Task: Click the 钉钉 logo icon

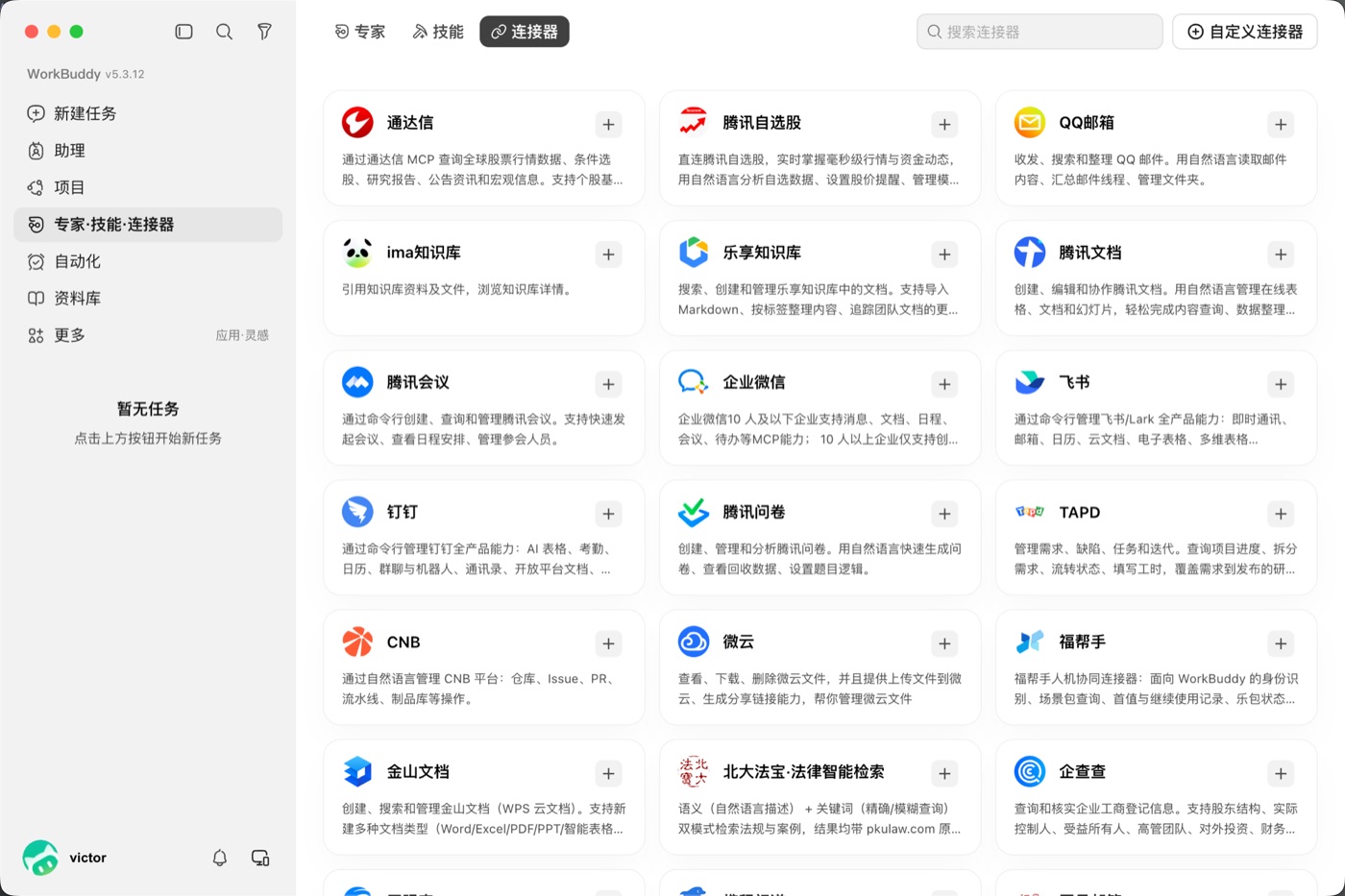Action: [x=357, y=511]
